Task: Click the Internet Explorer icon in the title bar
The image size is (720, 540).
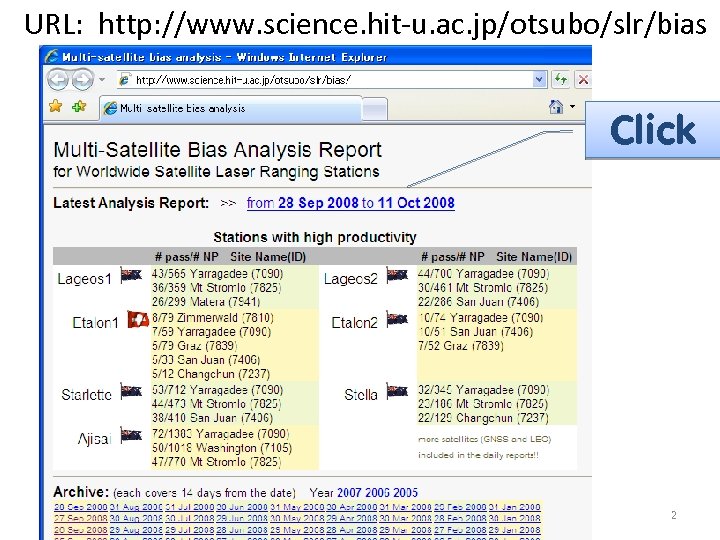Action: pos(52,57)
